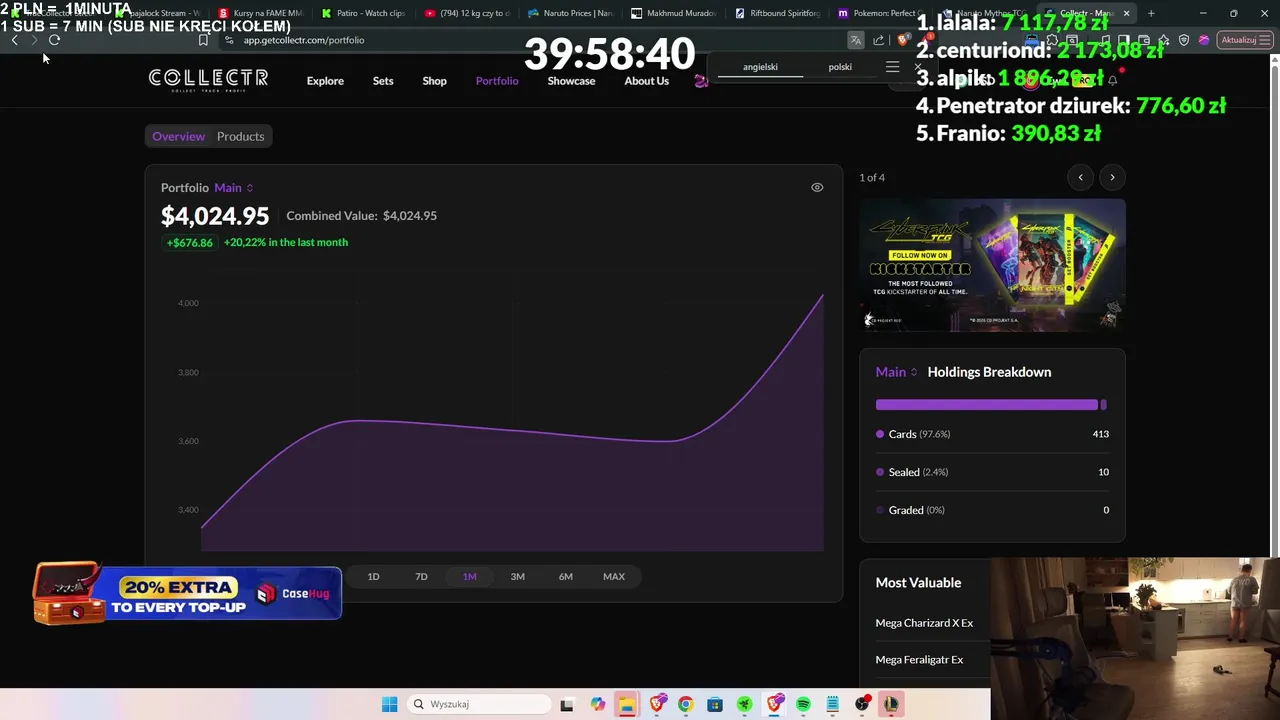Click the address bar URL field
This screenshot has width=1280, height=720.
(x=530, y=40)
